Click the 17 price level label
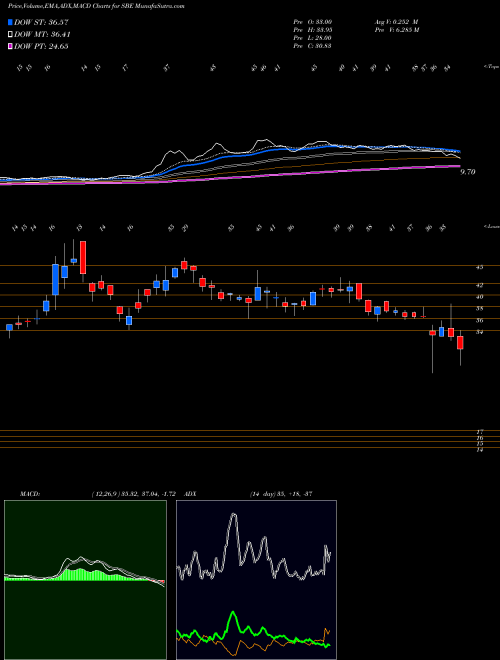 click(x=480, y=432)
